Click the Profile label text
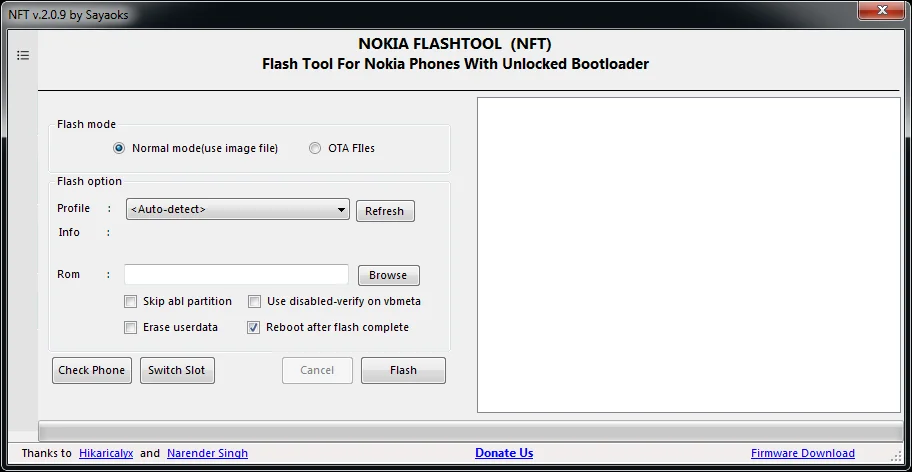This screenshot has width=912, height=472. coord(73,208)
